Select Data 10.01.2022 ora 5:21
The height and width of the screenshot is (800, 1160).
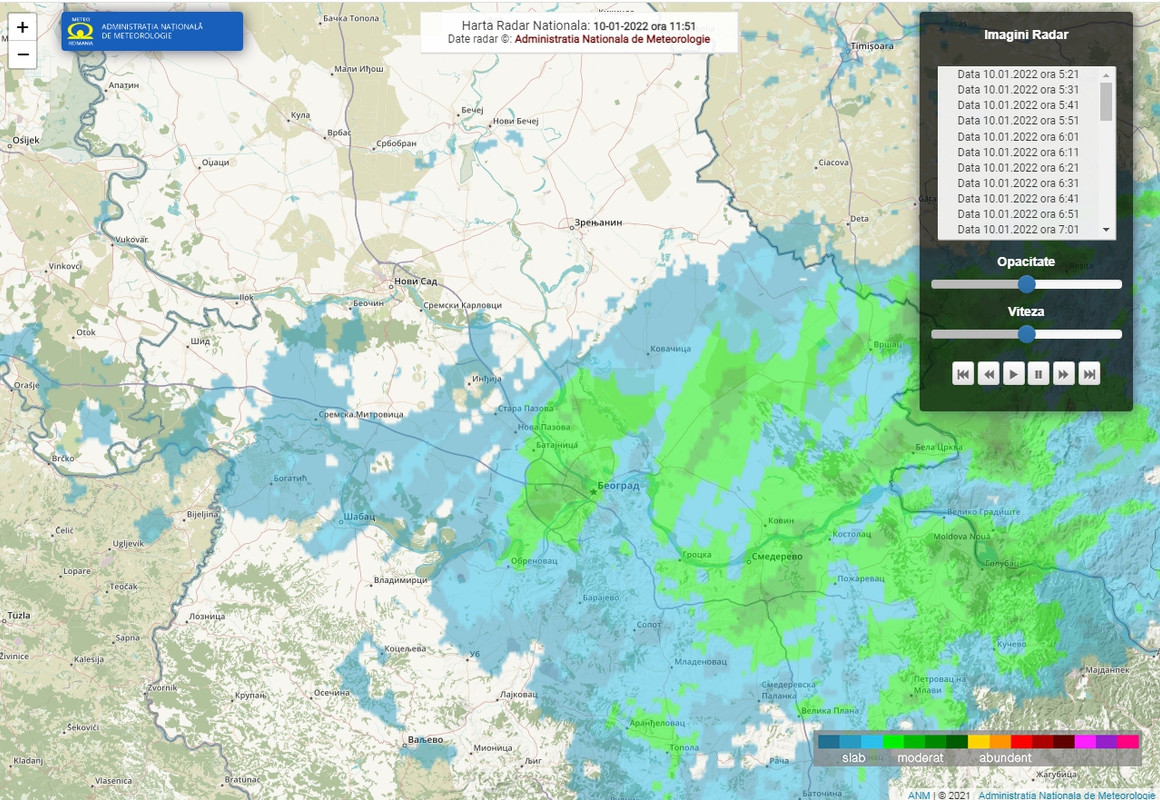(x=1018, y=74)
